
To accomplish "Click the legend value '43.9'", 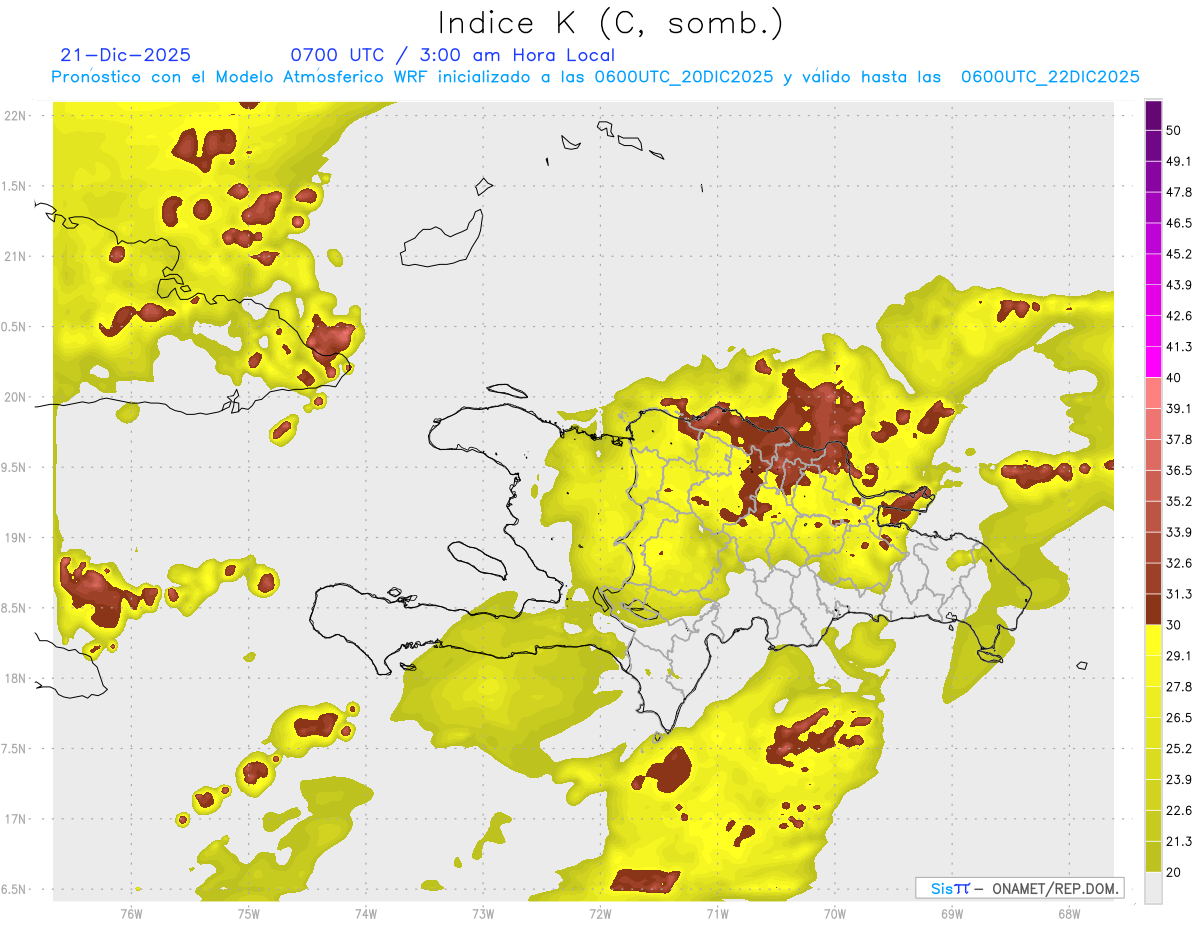I will [x=1179, y=285].
